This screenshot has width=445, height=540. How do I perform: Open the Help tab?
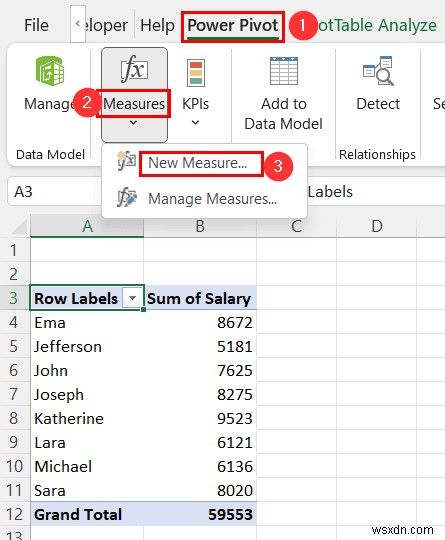click(157, 25)
